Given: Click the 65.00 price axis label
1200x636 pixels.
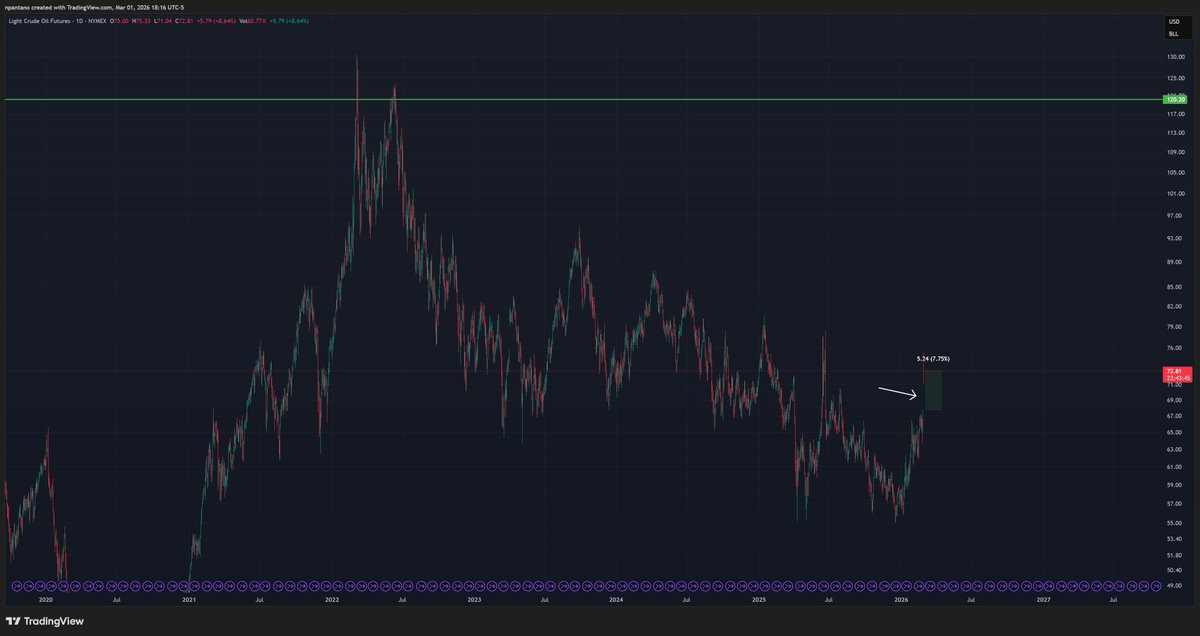Looking at the screenshot, I should pos(1174,432).
